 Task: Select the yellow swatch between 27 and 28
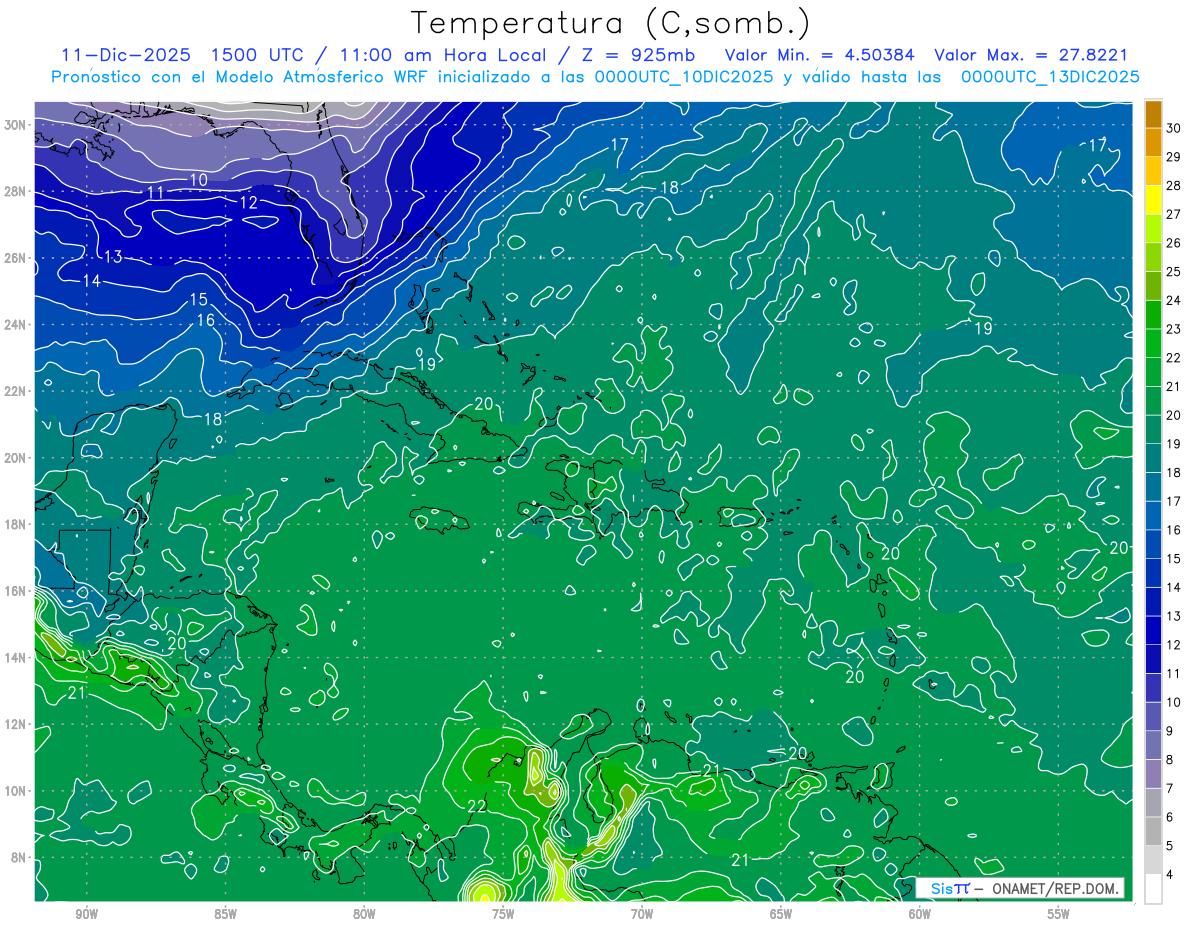point(1153,199)
